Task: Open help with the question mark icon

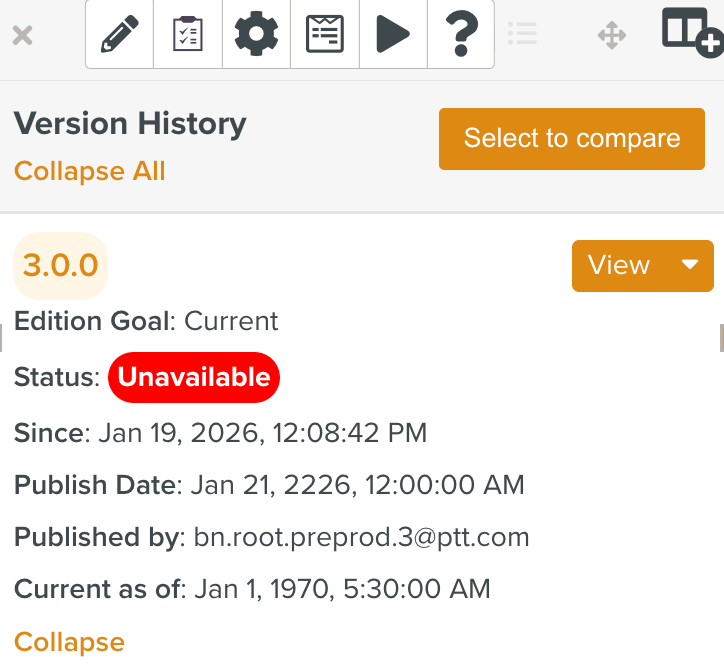Action: pos(460,35)
